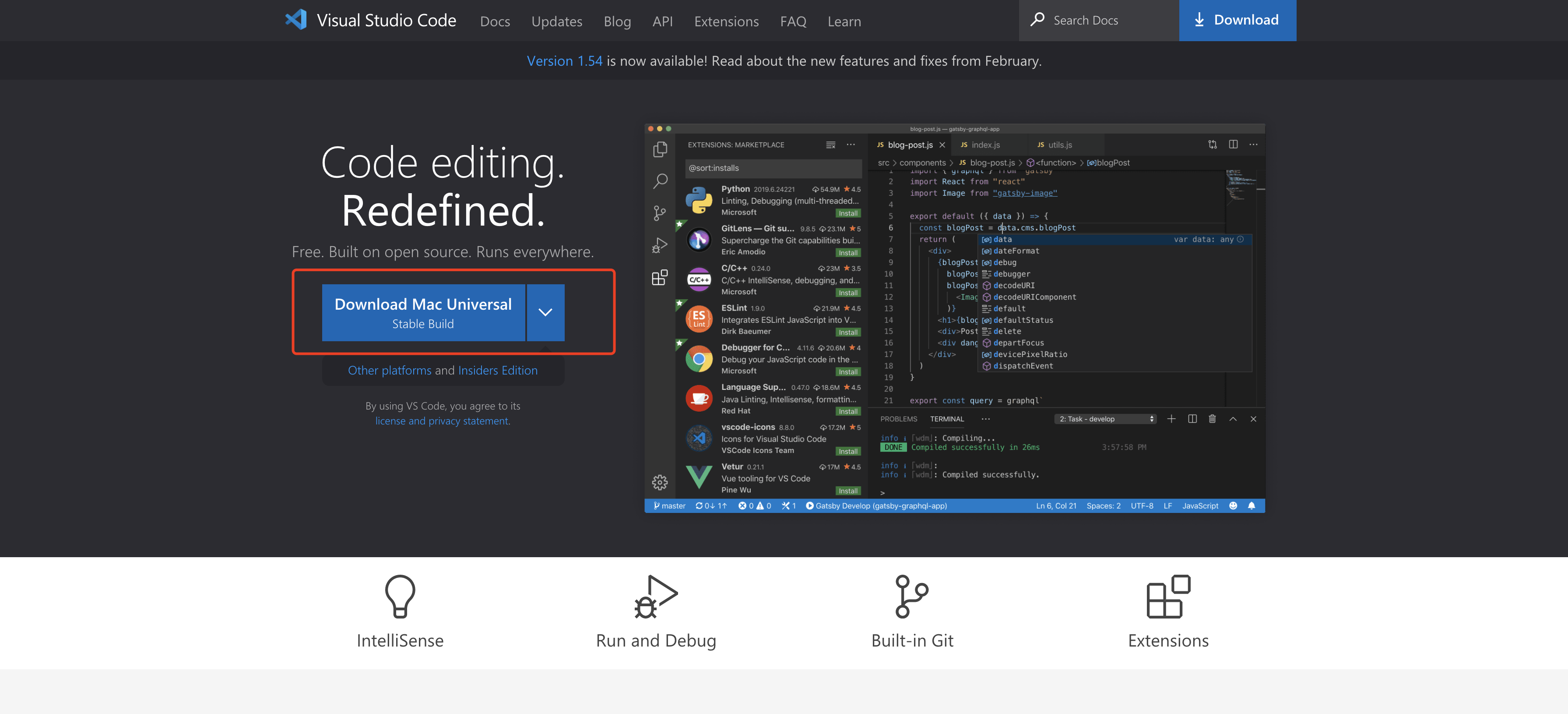Split the editor using the split icon
The height and width of the screenshot is (714, 1568).
1233,145
